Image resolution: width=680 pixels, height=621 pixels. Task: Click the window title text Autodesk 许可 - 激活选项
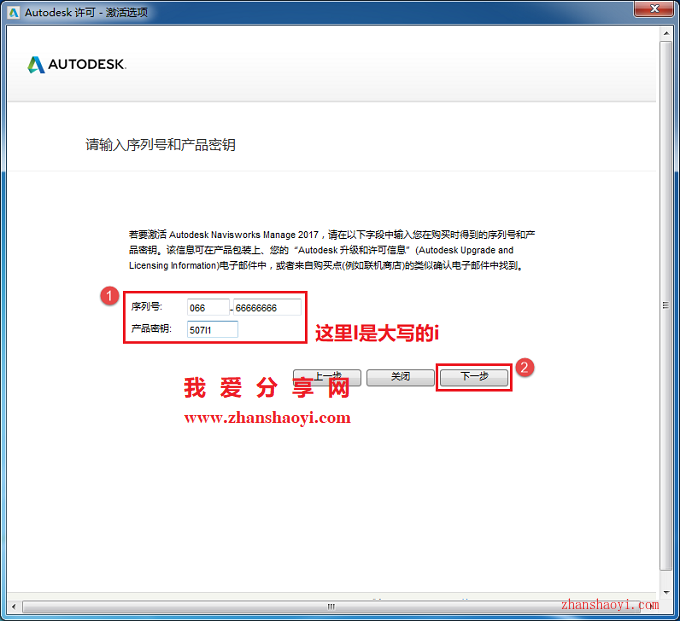click(x=86, y=13)
